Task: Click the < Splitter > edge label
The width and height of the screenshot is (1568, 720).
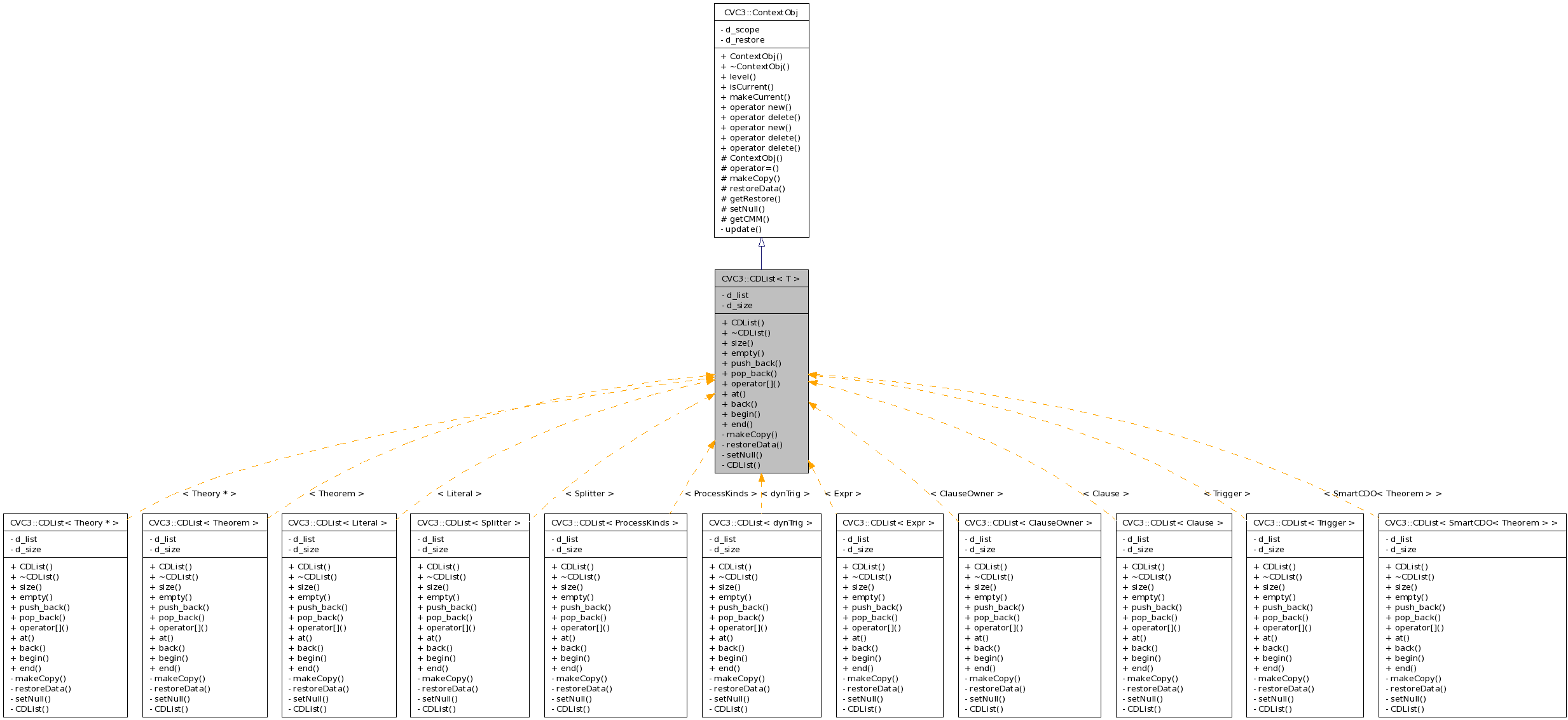Action: 589,493
